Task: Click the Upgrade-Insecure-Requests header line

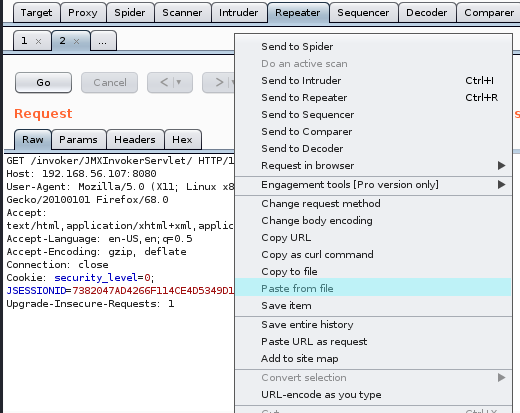Action: click(x=90, y=304)
